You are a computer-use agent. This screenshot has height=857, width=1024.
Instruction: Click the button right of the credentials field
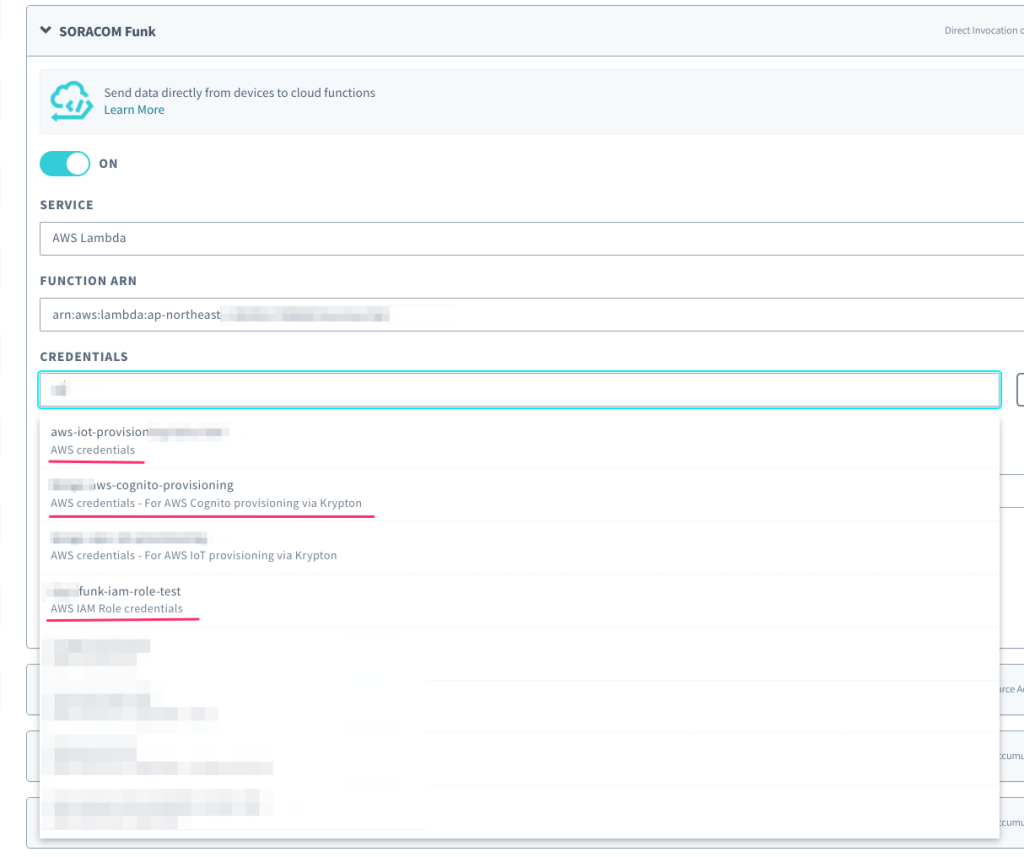coord(1019,390)
